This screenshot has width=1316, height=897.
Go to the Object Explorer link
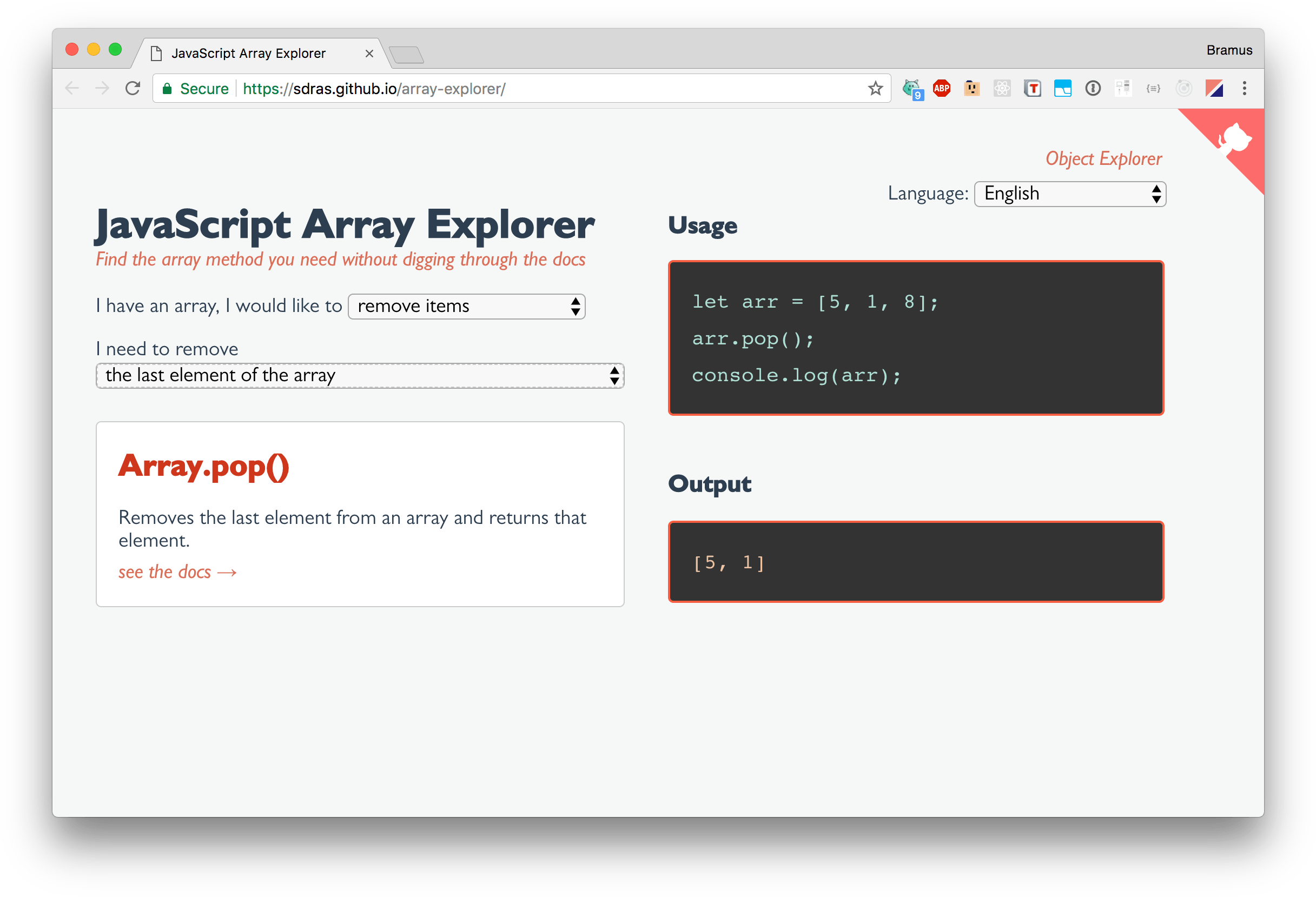click(x=1103, y=158)
